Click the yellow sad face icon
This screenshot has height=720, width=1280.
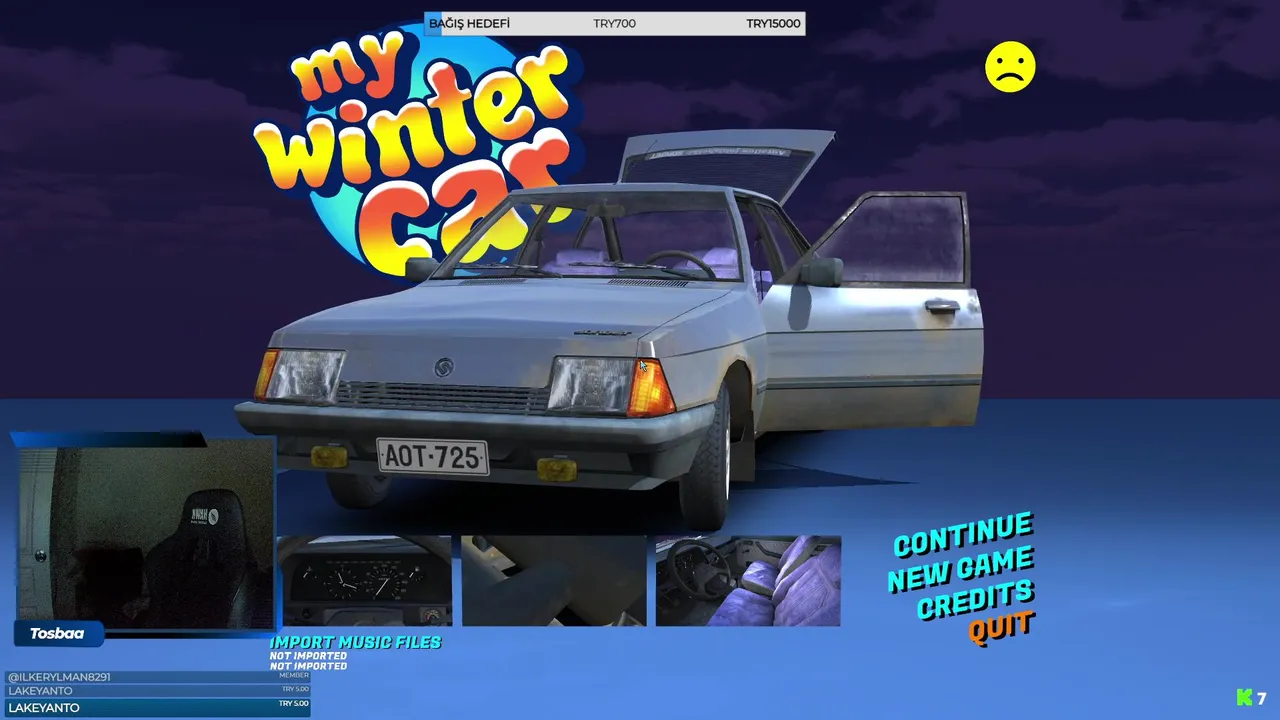1010,67
